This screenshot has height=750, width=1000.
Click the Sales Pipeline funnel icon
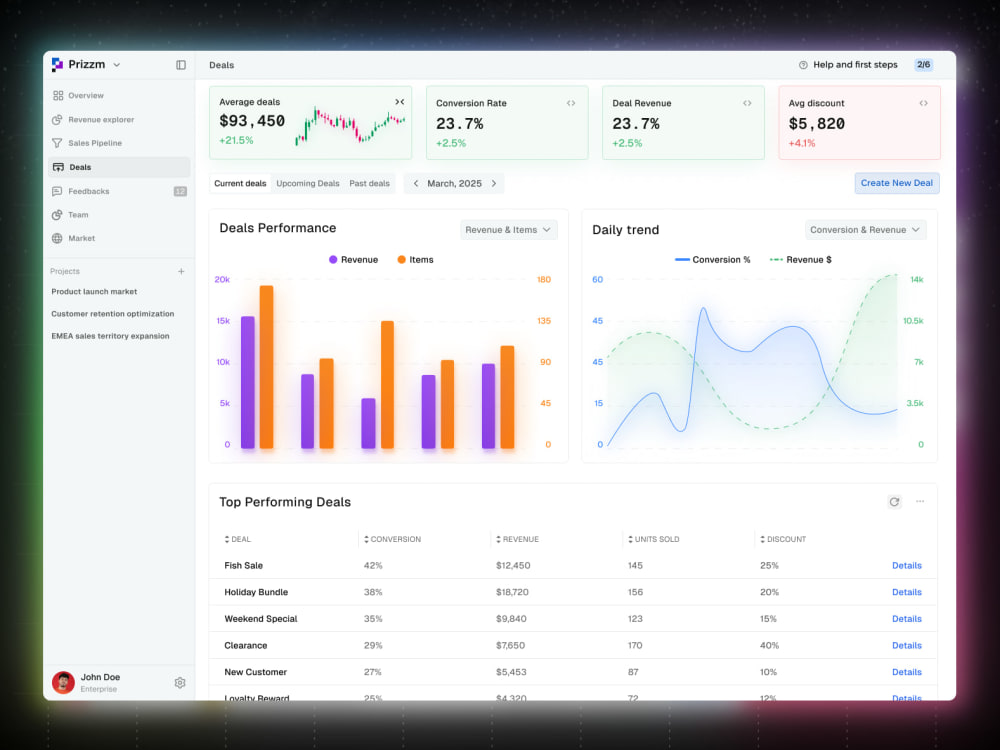(57, 143)
